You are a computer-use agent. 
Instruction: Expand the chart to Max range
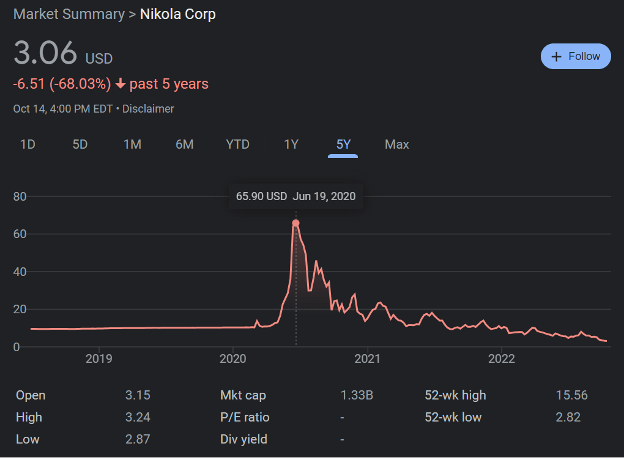(397, 144)
